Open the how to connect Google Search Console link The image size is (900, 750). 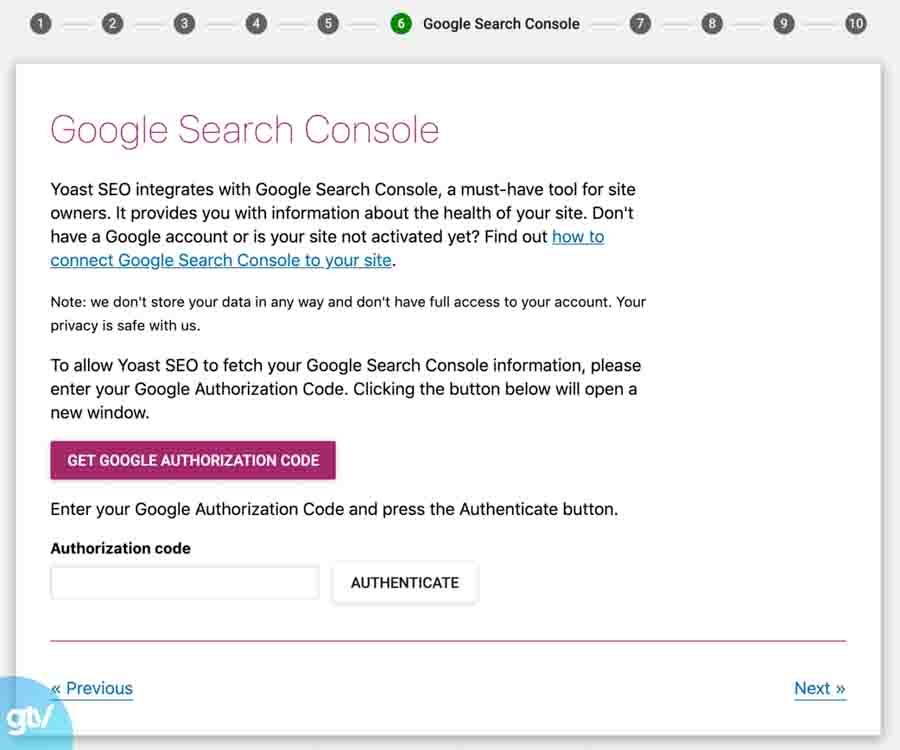coord(220,260)
